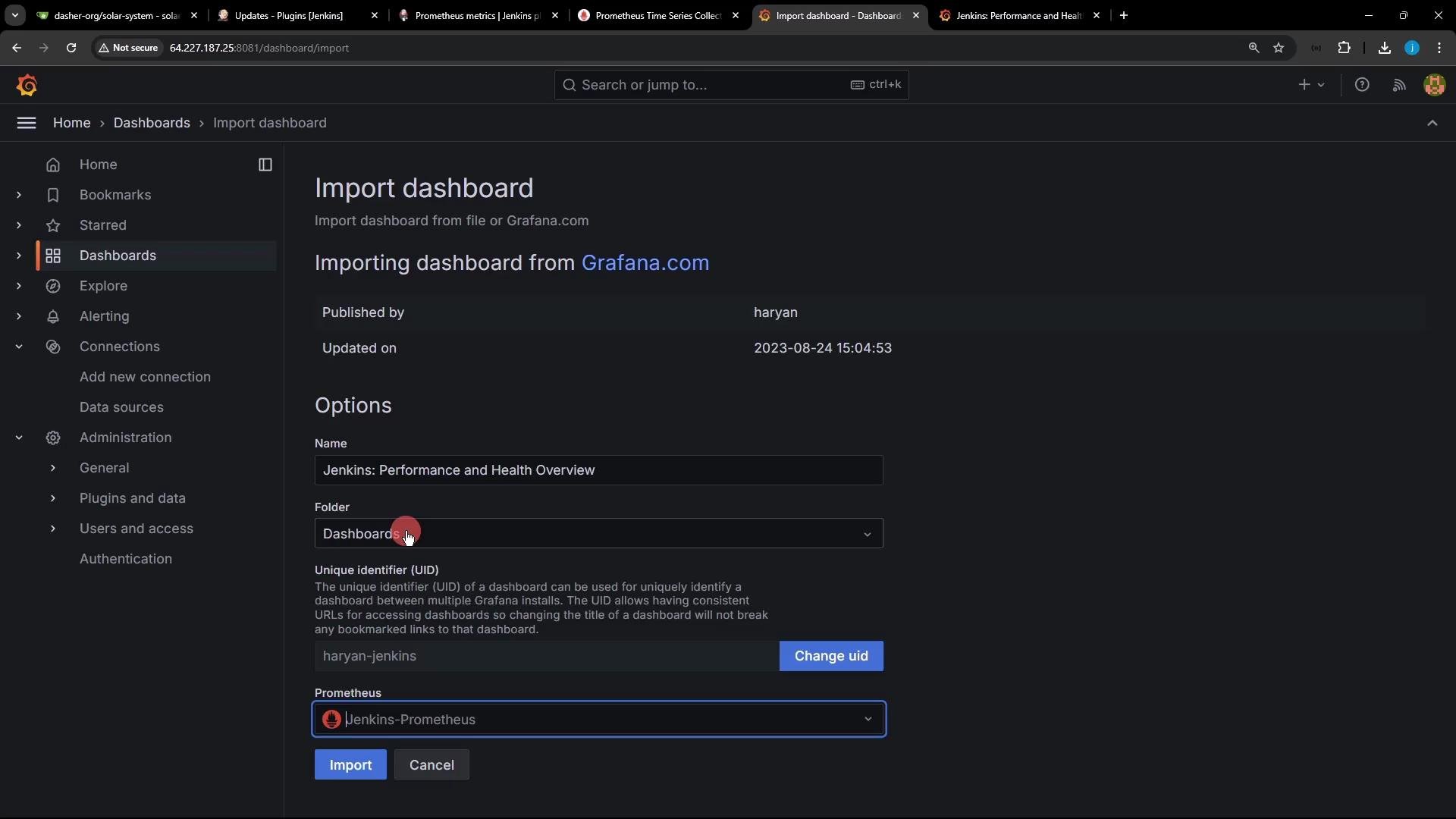Viewport: 1456px width, 819px height.
Task: Dock or undock the sidebar panel icon
Action: point(265,165)
